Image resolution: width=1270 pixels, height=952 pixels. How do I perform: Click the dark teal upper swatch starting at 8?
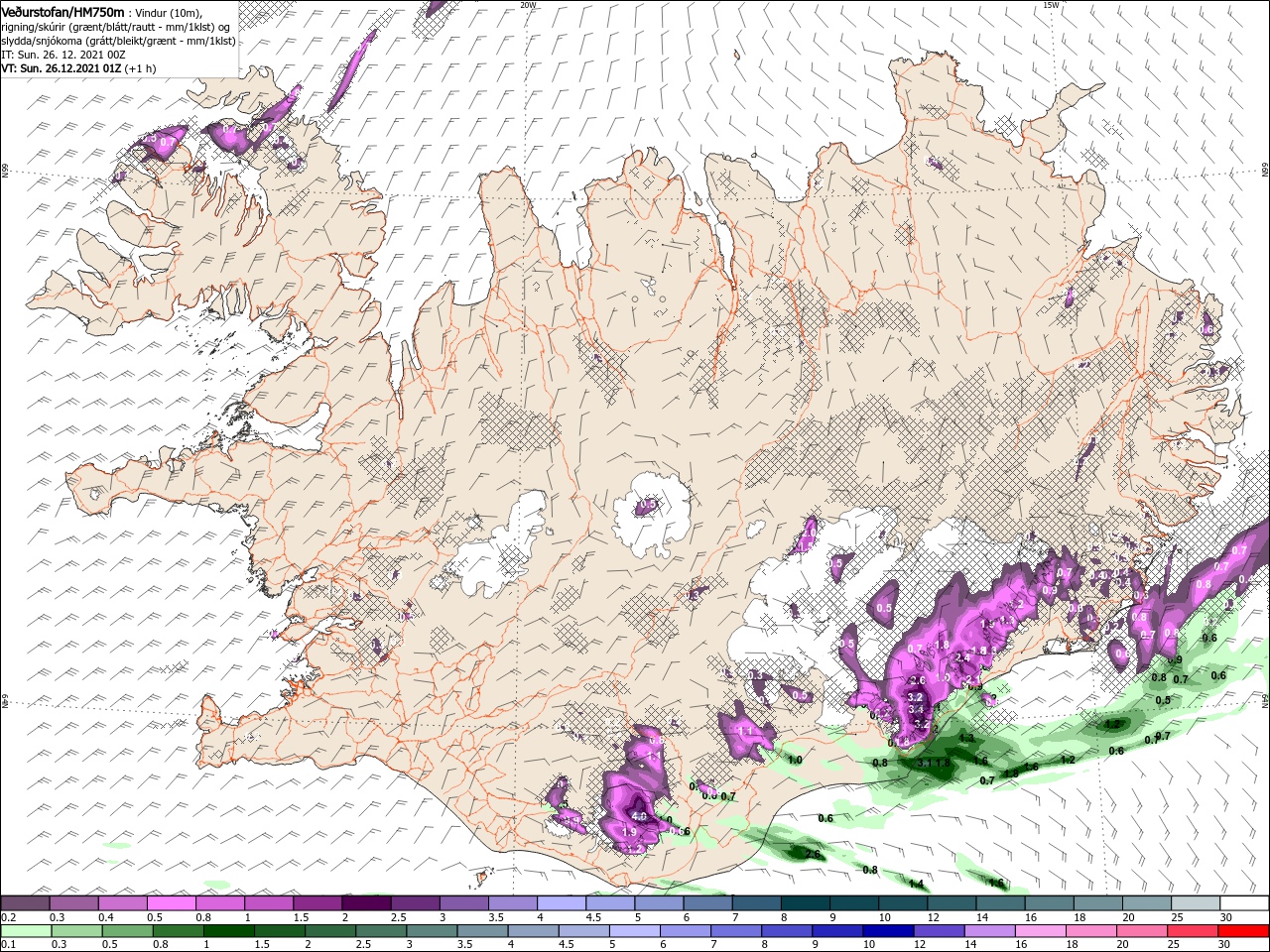click(805, 903)
